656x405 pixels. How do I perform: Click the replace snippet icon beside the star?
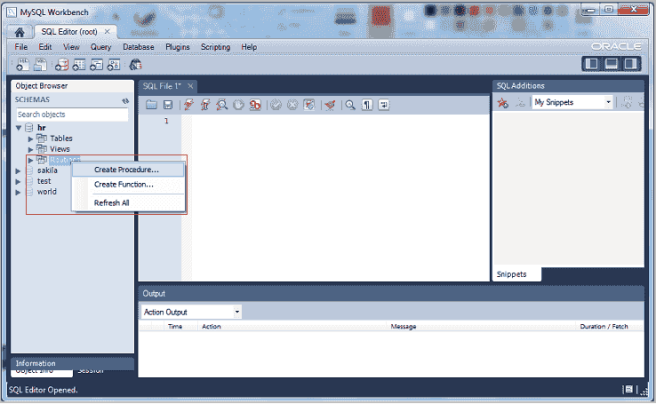520,103
